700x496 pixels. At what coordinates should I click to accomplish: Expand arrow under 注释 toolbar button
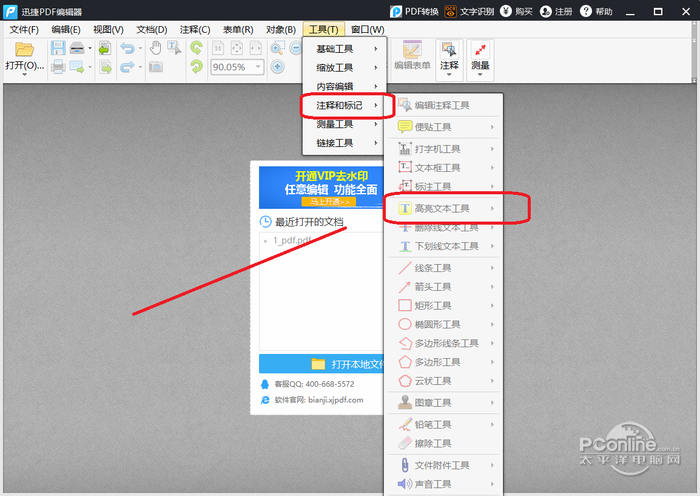(x=449, y=75)
